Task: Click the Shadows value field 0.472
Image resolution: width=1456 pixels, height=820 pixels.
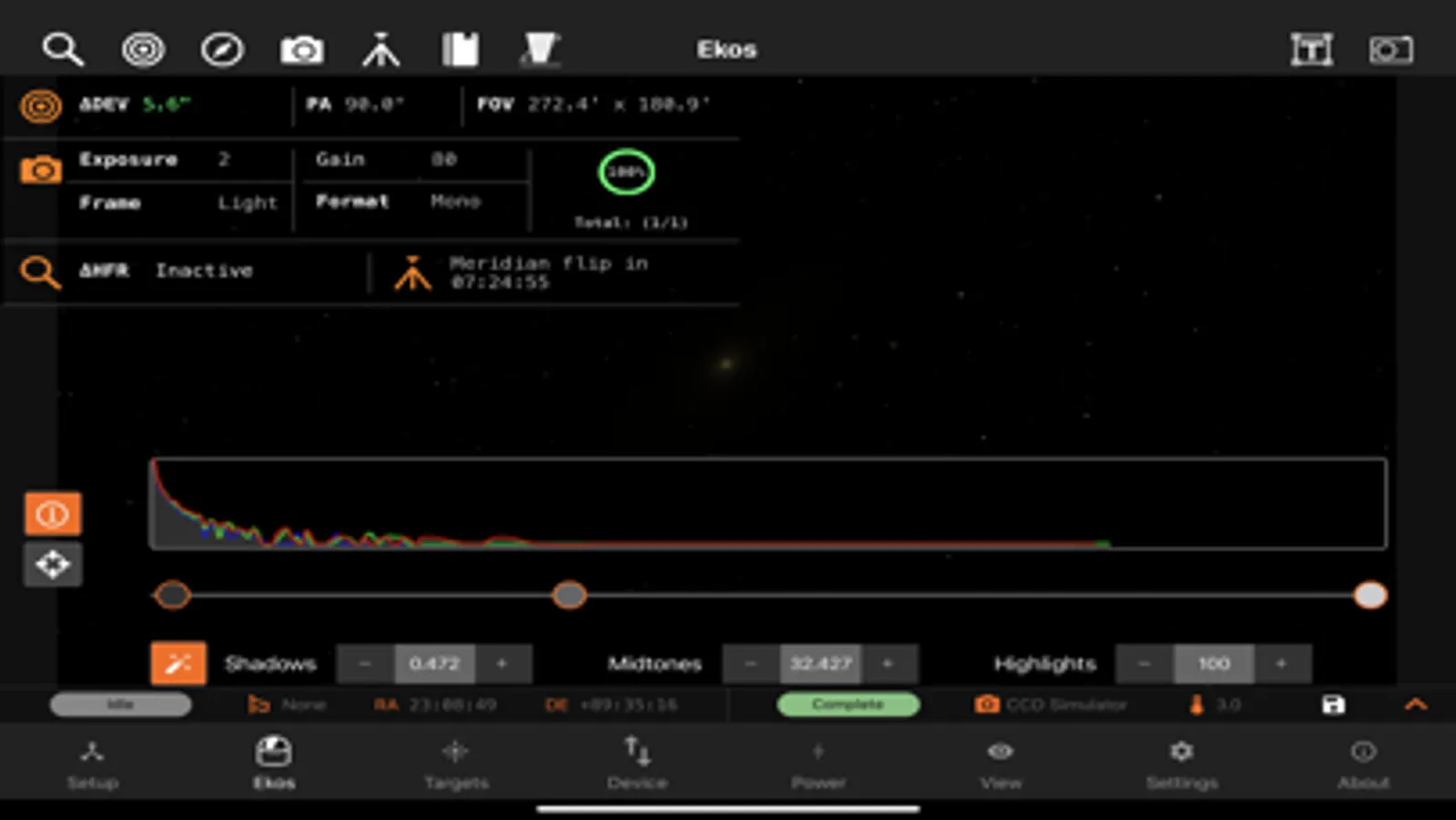Action: coord(434,663)
